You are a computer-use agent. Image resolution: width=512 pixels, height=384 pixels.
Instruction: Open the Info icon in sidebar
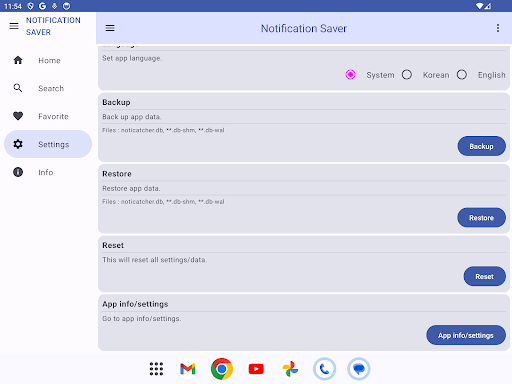click(18, 172)
